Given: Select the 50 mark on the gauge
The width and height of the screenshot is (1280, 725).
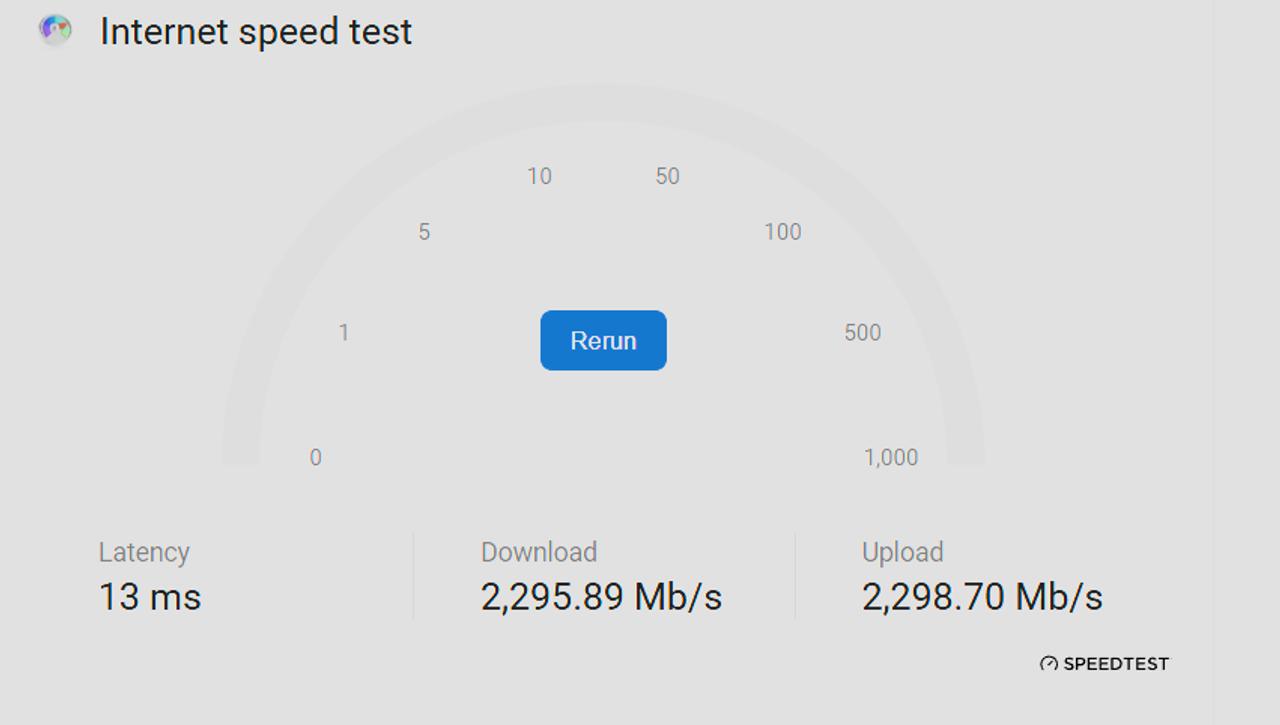Looking at the screenshot, I should [x=667, y=177].
